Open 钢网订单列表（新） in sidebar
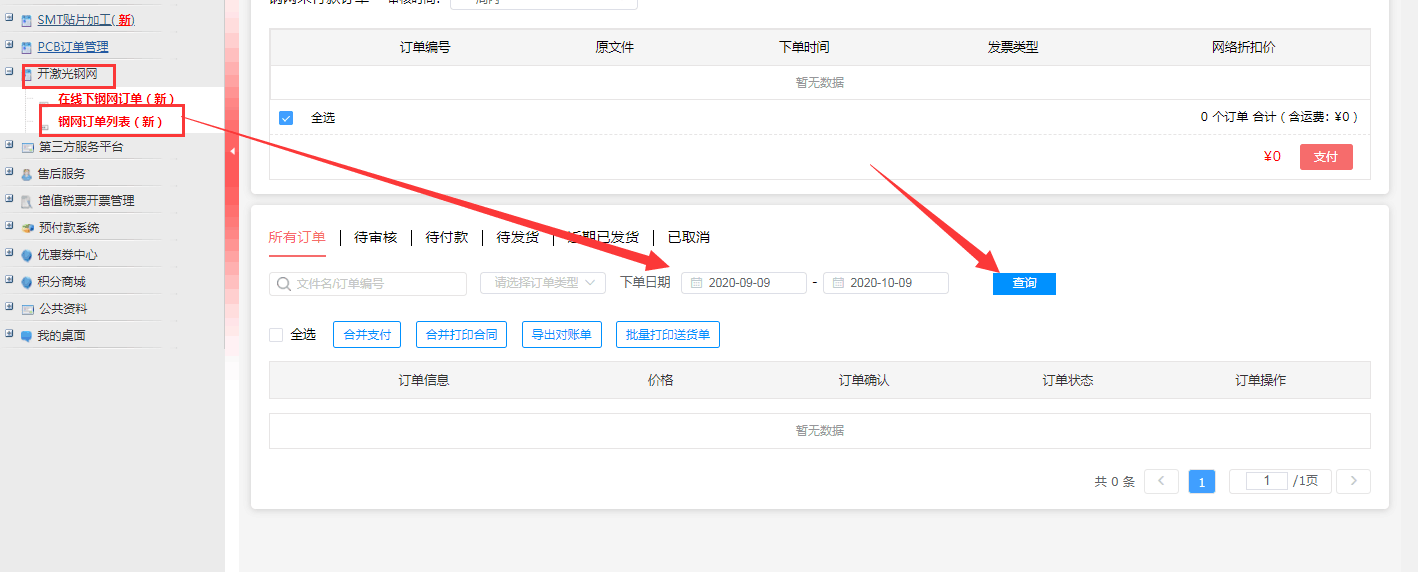The height and width of the screenshot is (572, 1419). 110,122
